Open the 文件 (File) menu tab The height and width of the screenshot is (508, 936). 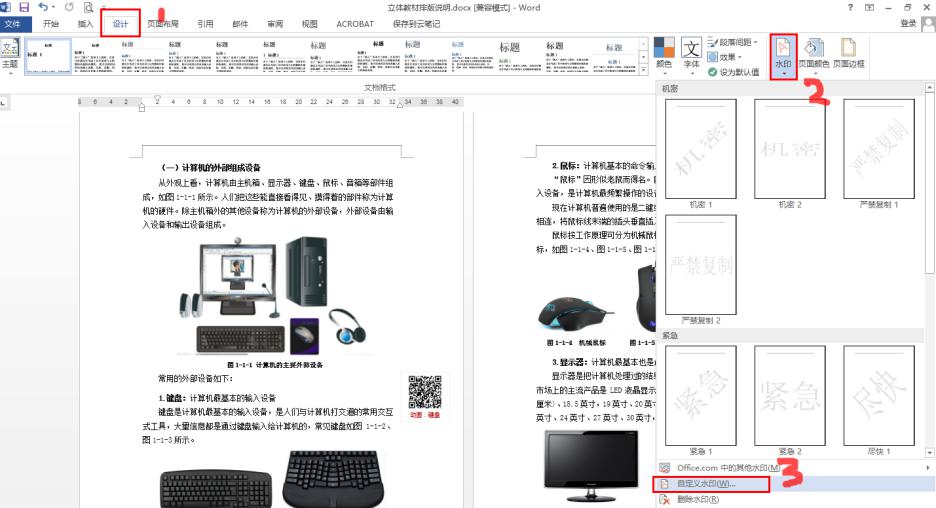coord(15,23)
